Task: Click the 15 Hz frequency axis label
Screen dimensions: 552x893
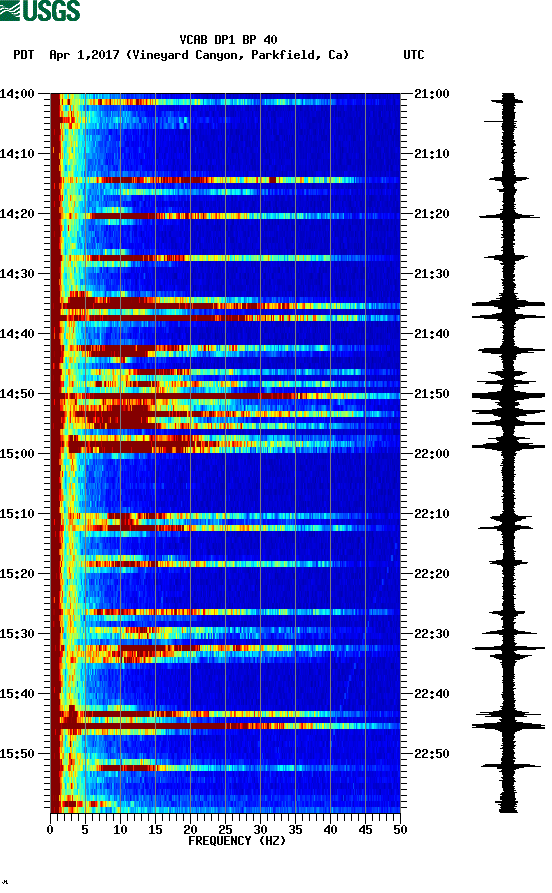Action: tap(155, 830)
